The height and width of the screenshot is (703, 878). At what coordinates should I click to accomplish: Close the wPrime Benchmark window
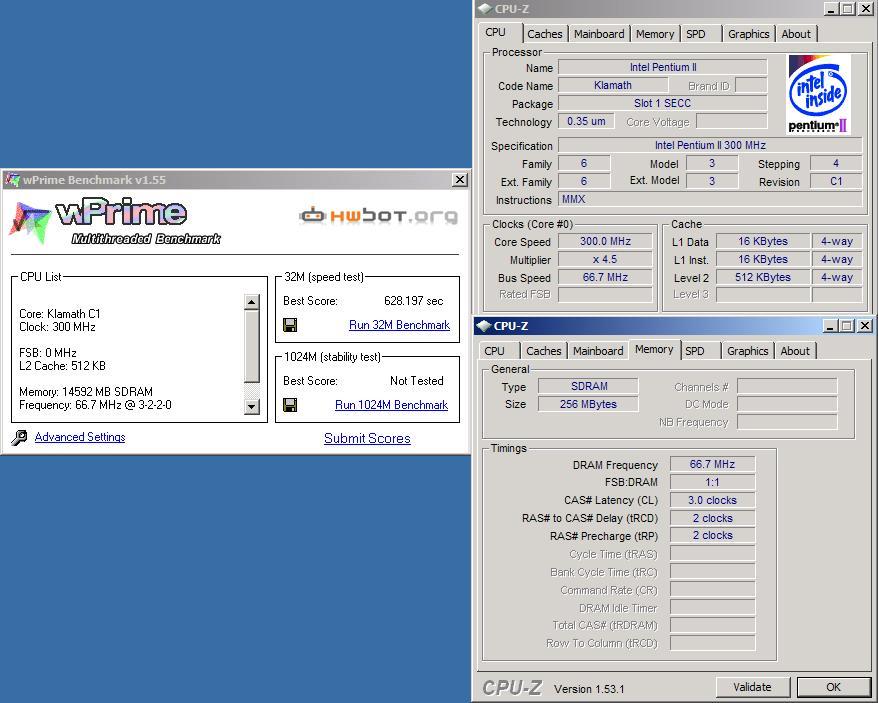point(460,180)
